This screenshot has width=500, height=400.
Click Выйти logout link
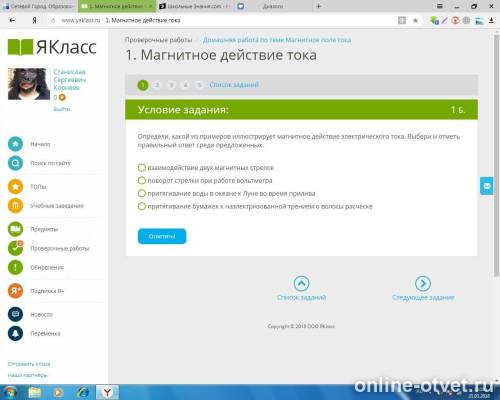point(62,109)
